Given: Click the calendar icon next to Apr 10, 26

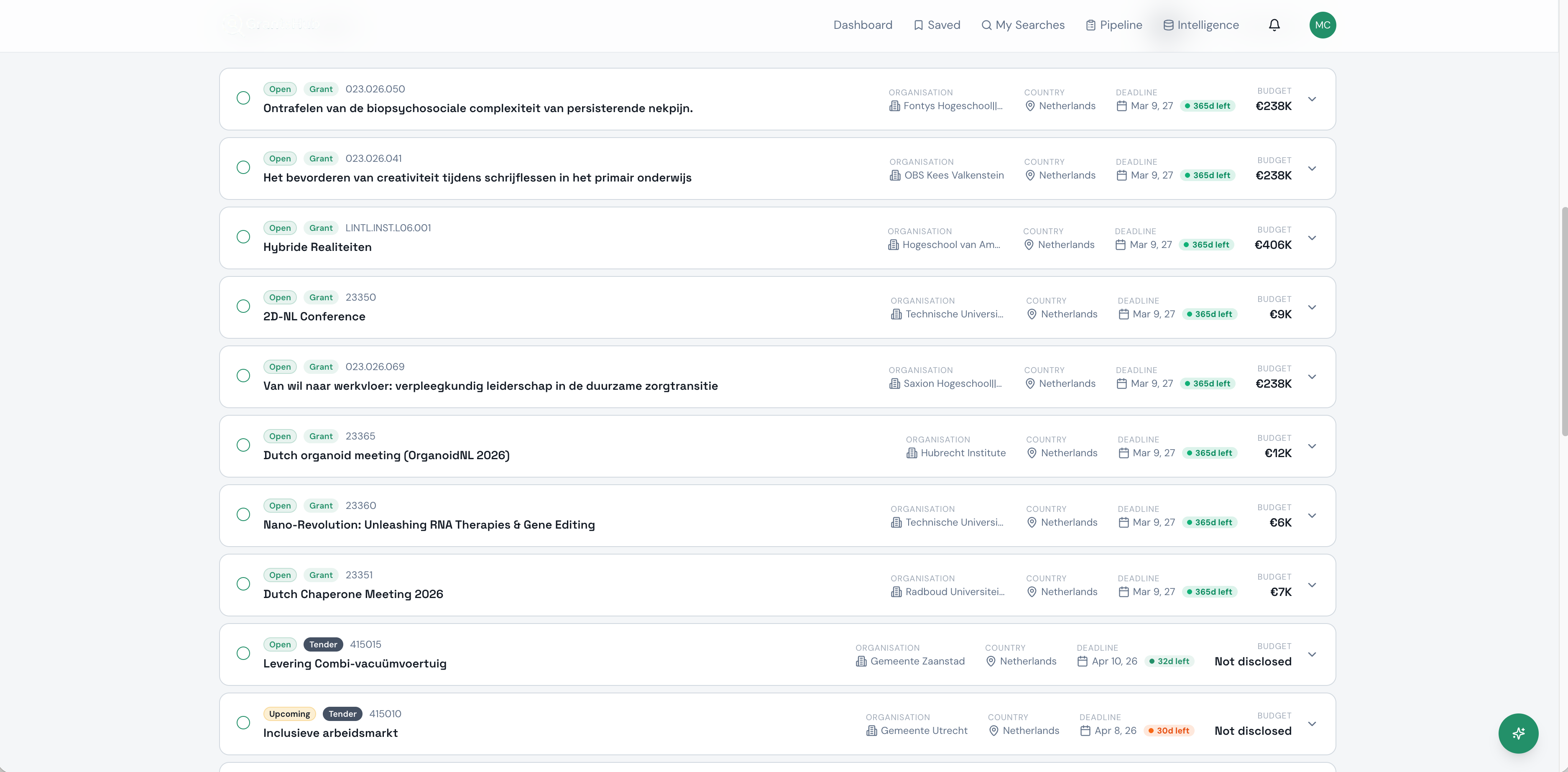Looking at the screenshot, I should pyautogui.click(x=1082, y=661).
